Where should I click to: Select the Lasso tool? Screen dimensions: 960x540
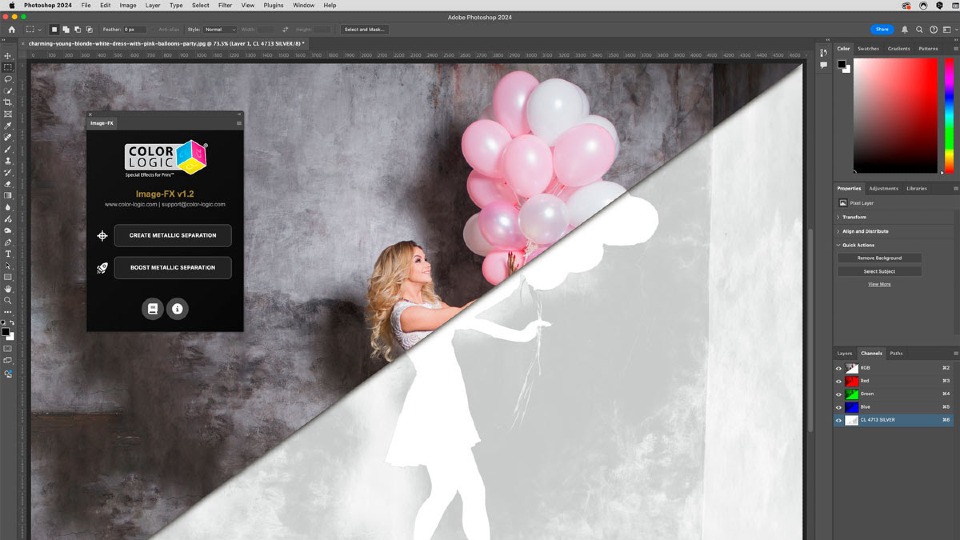pos(8,79)
